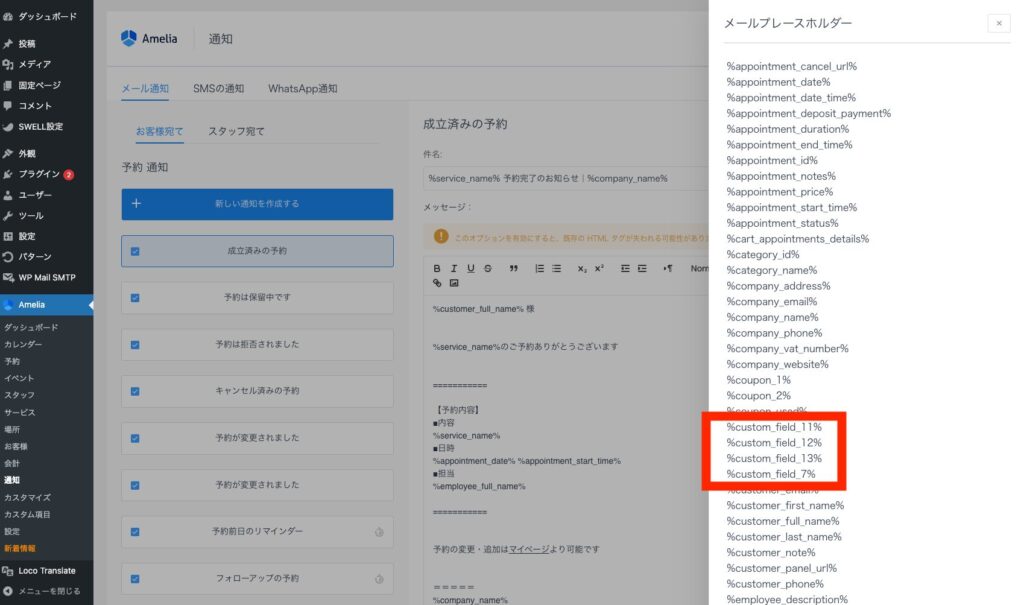Open the プラグイン menu in WordPress sidebar
The height and width of the screenshot is (605, 1024).
pyautogui.click(x=39, y=174)
